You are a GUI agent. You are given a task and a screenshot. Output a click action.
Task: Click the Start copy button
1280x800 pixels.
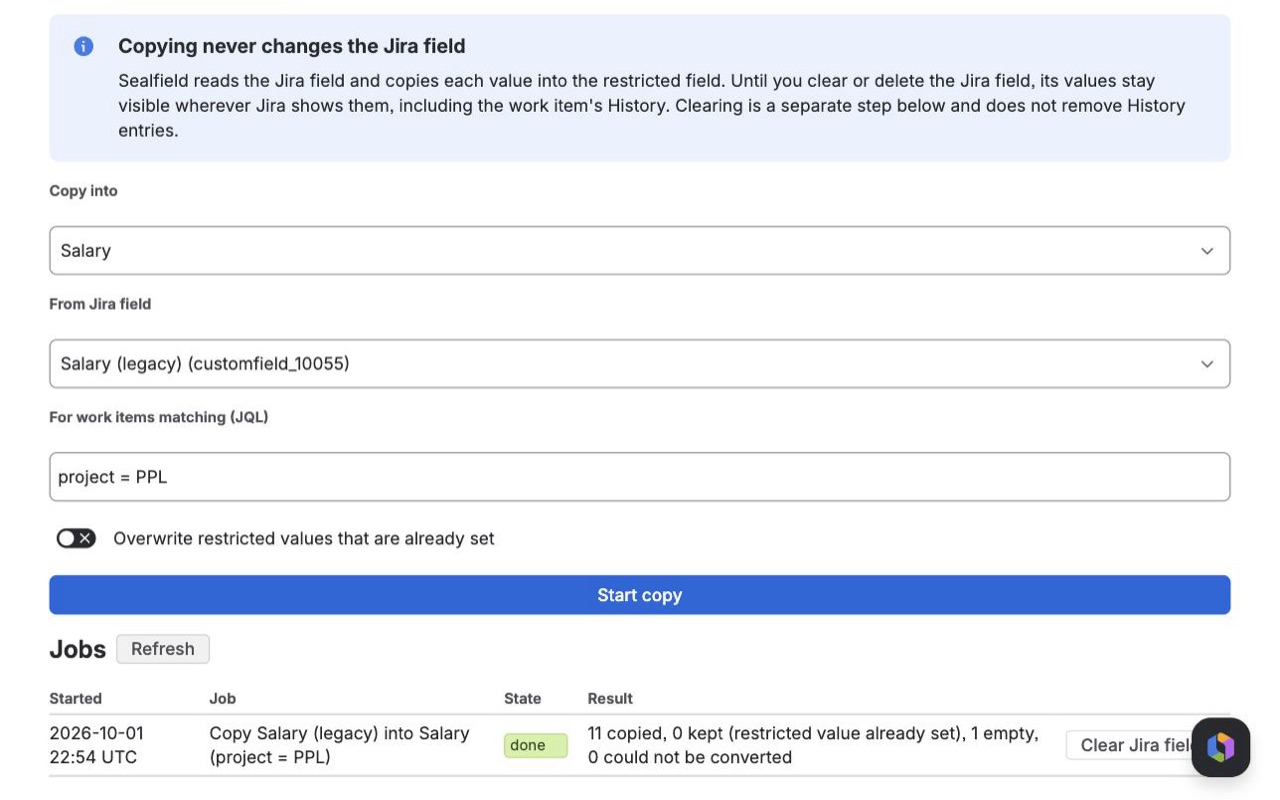coord(639,595)
